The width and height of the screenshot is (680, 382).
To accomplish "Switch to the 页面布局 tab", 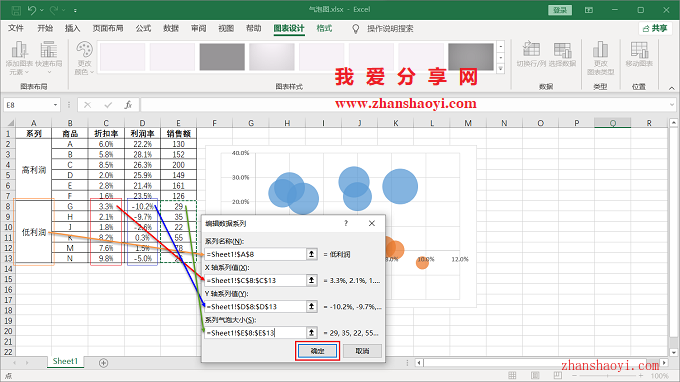I will tap(108, 28).
